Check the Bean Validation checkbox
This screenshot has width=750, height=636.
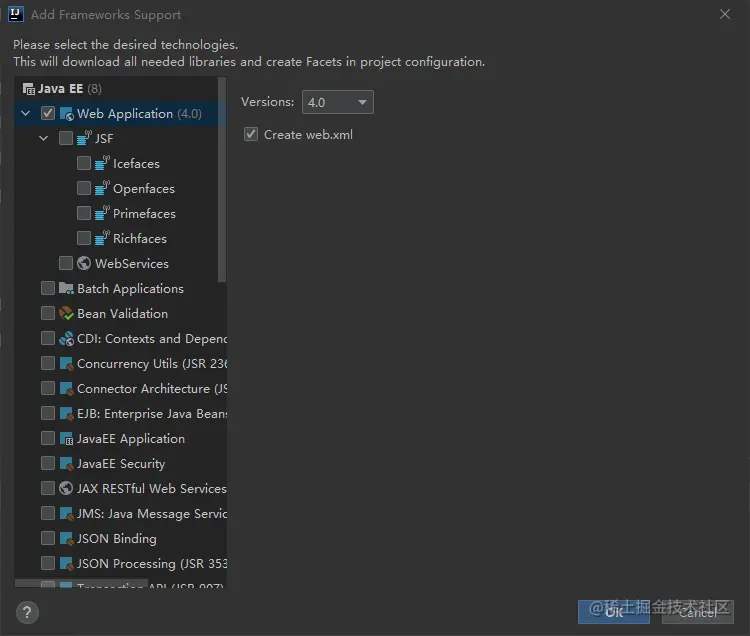[48, 313]
